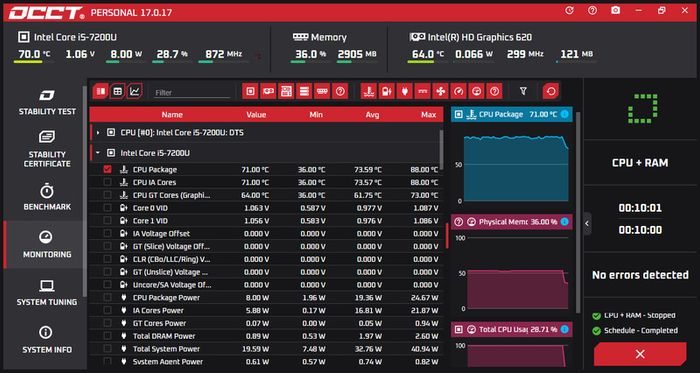Open info for CPU Package graph
700x373 pixels.
[x=565, y=114]
